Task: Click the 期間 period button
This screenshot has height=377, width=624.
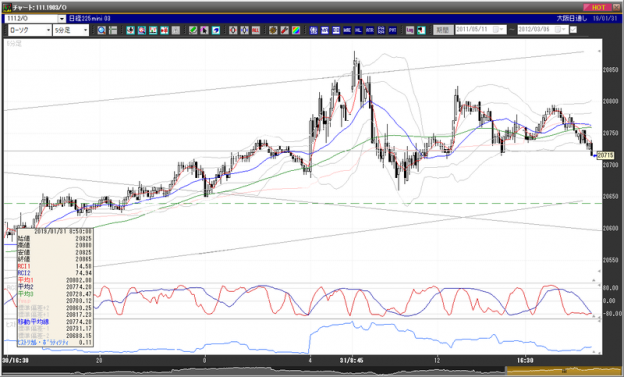Action: click(443, 30)
